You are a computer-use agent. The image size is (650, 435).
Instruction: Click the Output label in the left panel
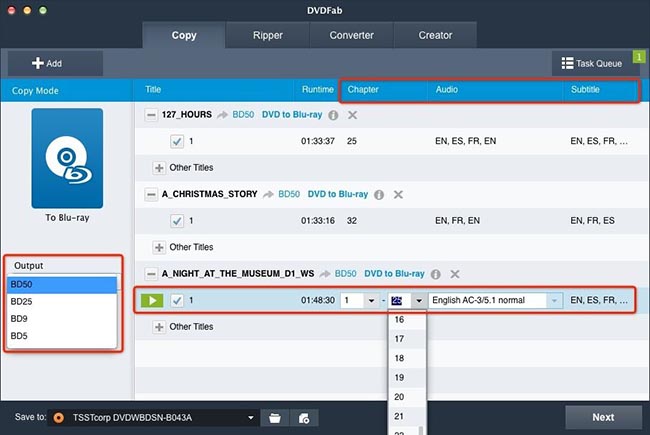29,266
